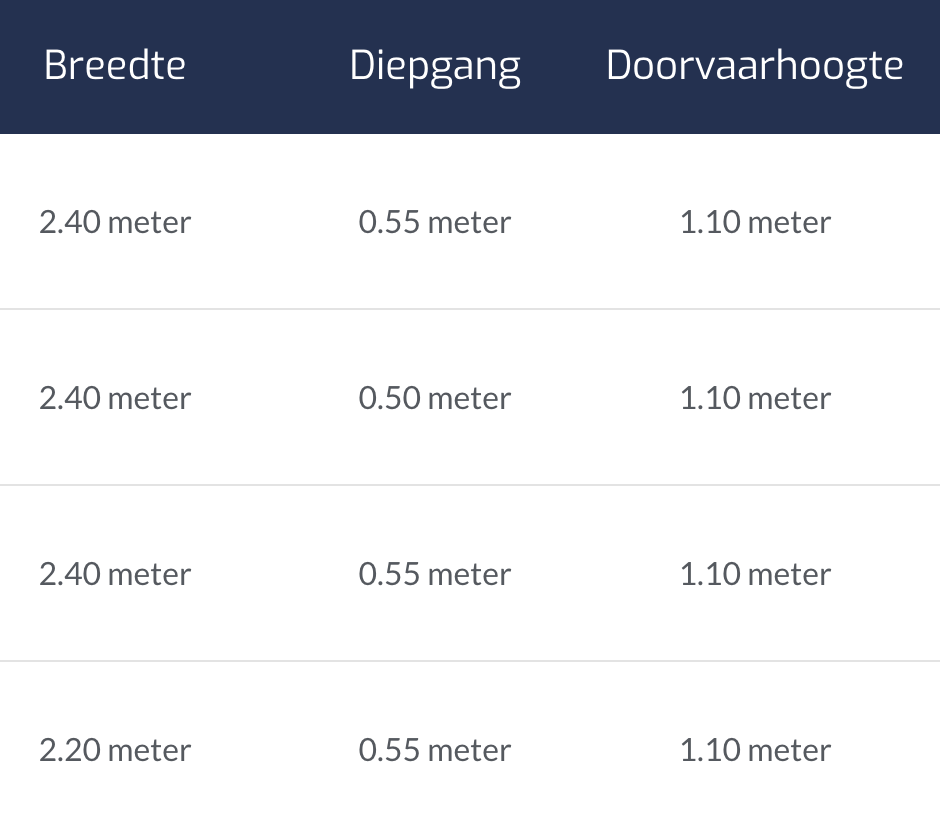Select first row's Breedte value 2.40 meter
This screenshot has width=940, height=836.
[115, 222]
